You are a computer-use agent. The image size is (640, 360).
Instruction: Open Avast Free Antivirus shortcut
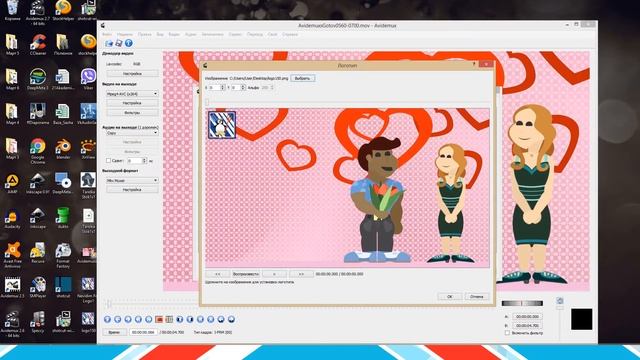point(12,255)
